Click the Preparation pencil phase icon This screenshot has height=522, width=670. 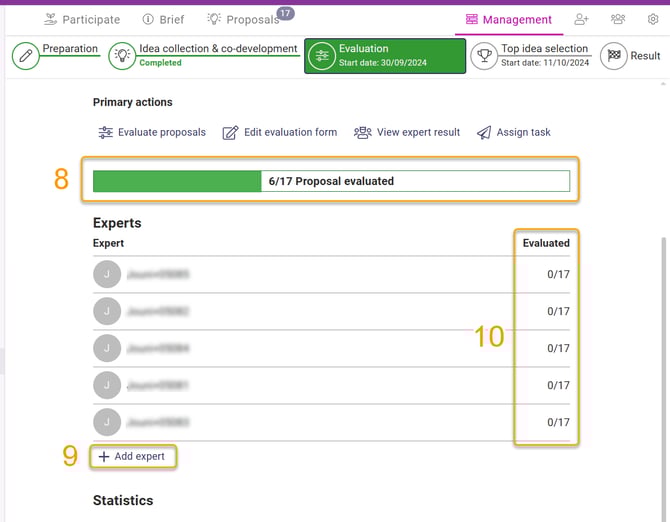26,56
